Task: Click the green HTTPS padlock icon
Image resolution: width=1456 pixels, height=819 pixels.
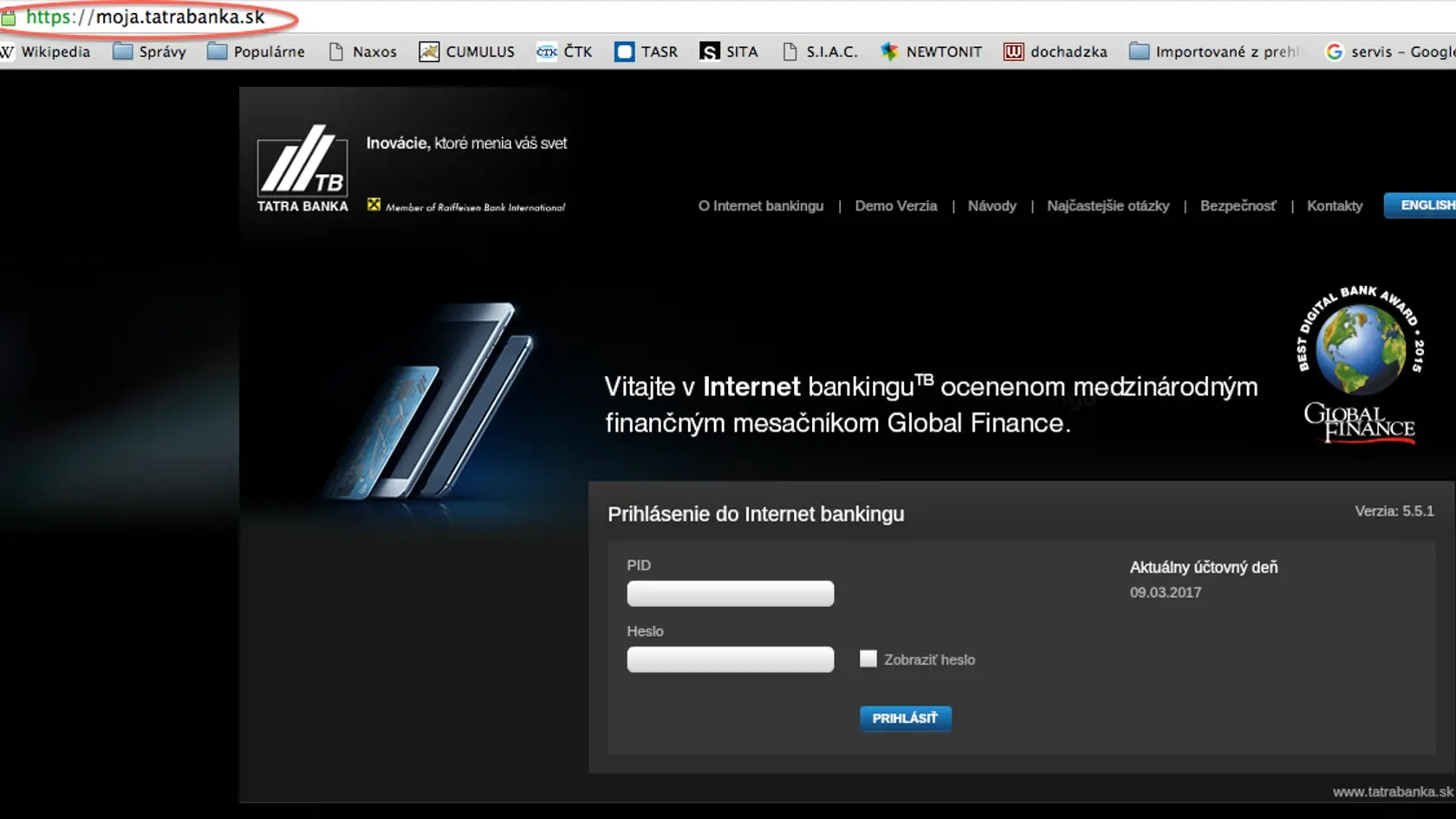Action: [8, 17]
